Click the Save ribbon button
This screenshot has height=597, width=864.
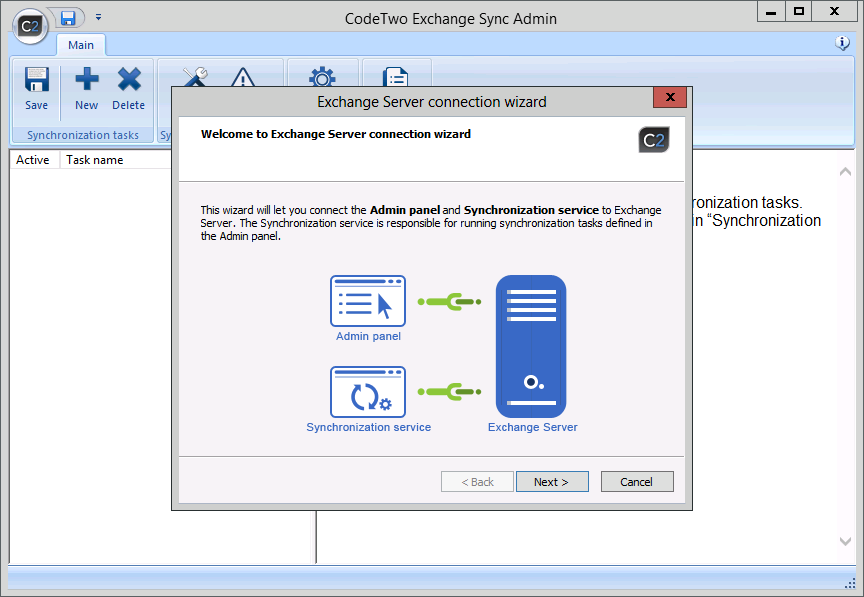pos(36,89)
